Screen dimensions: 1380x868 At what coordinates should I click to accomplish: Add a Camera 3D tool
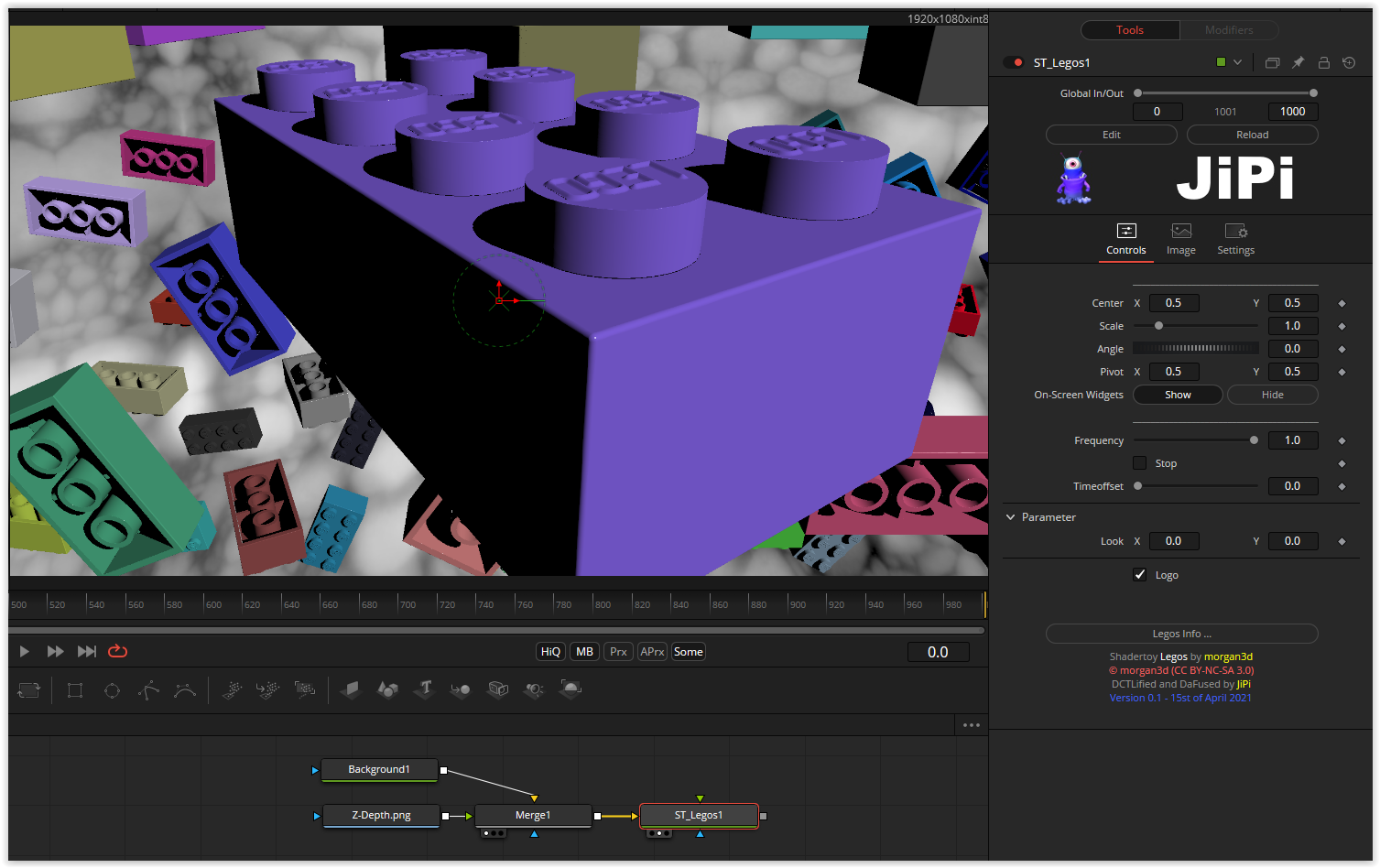click(x=498, y=689)
